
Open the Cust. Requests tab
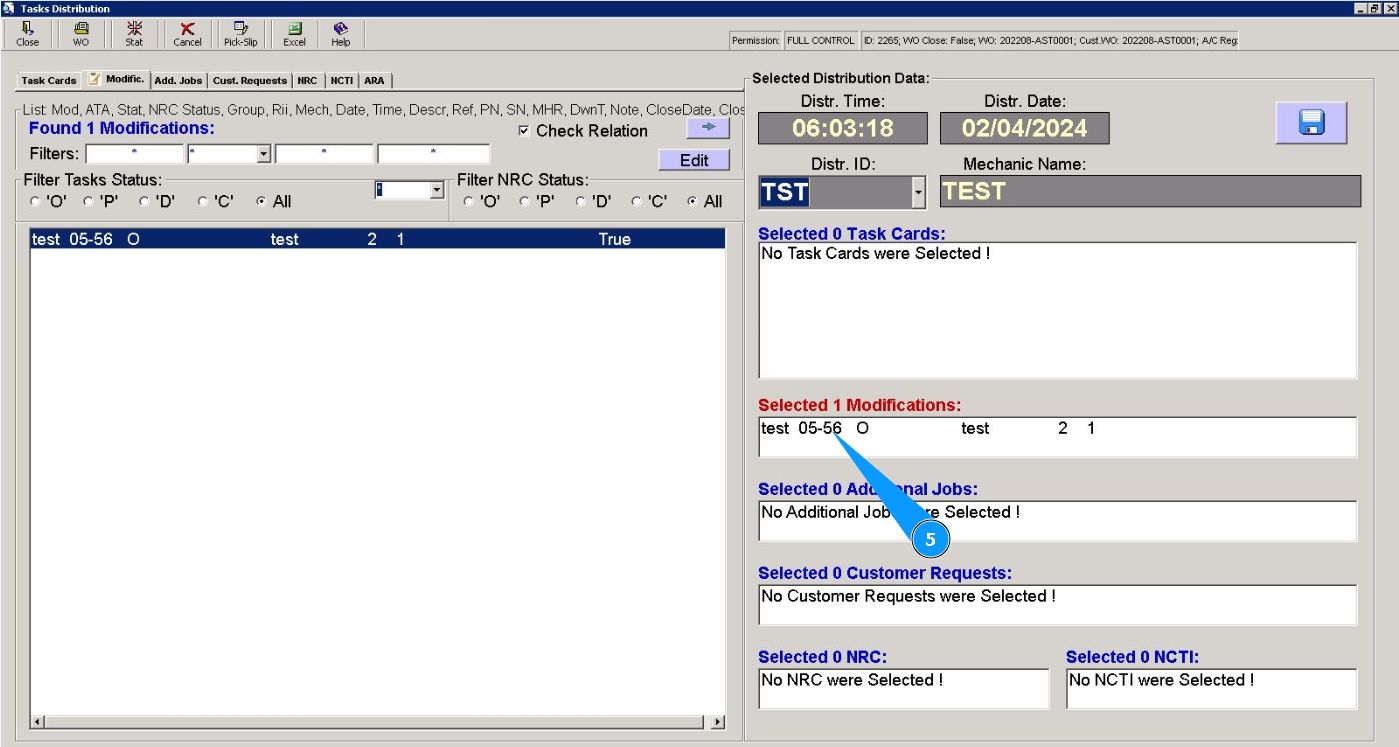click(x=250, y=80)
